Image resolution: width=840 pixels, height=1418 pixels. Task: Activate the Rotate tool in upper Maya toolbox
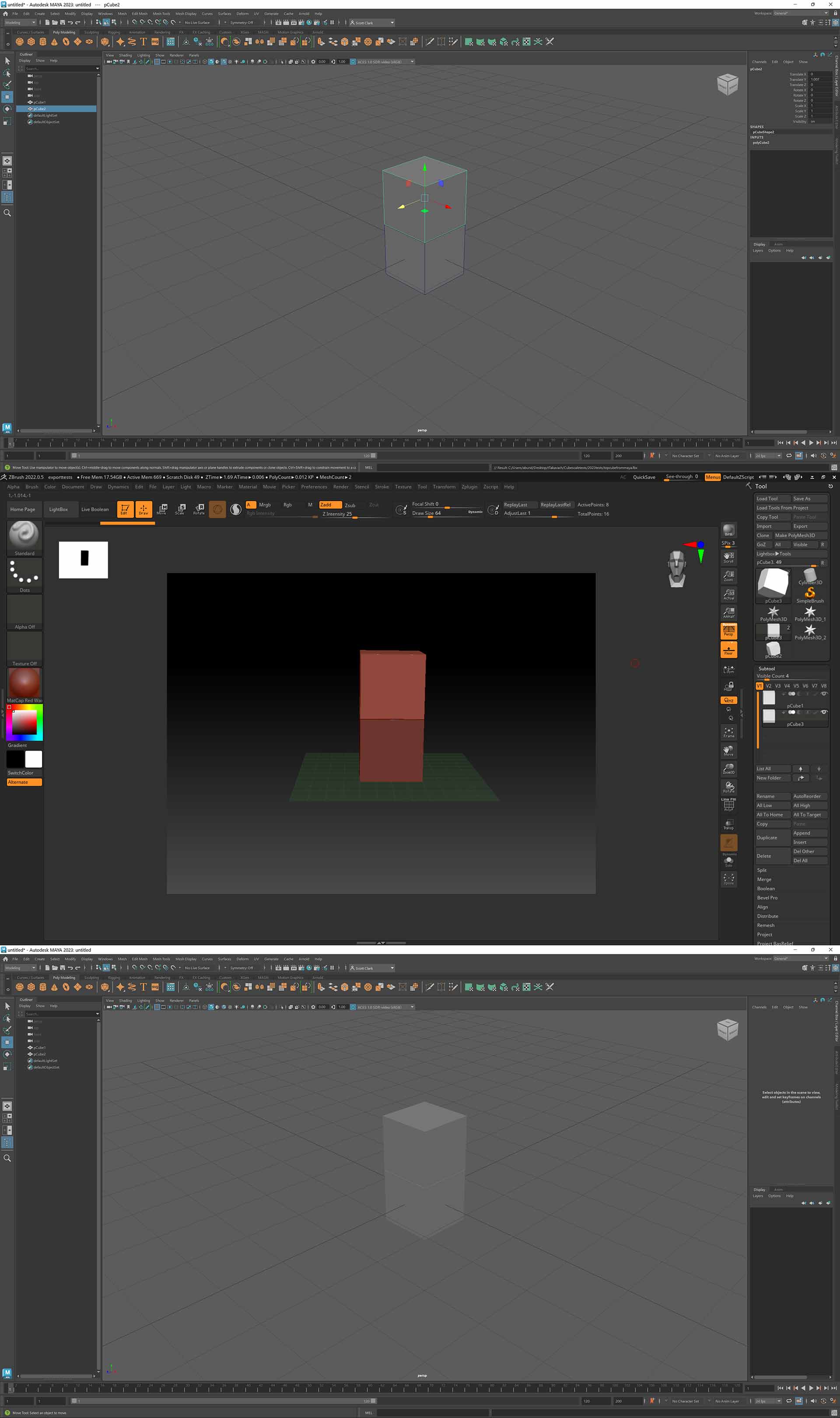7,109
